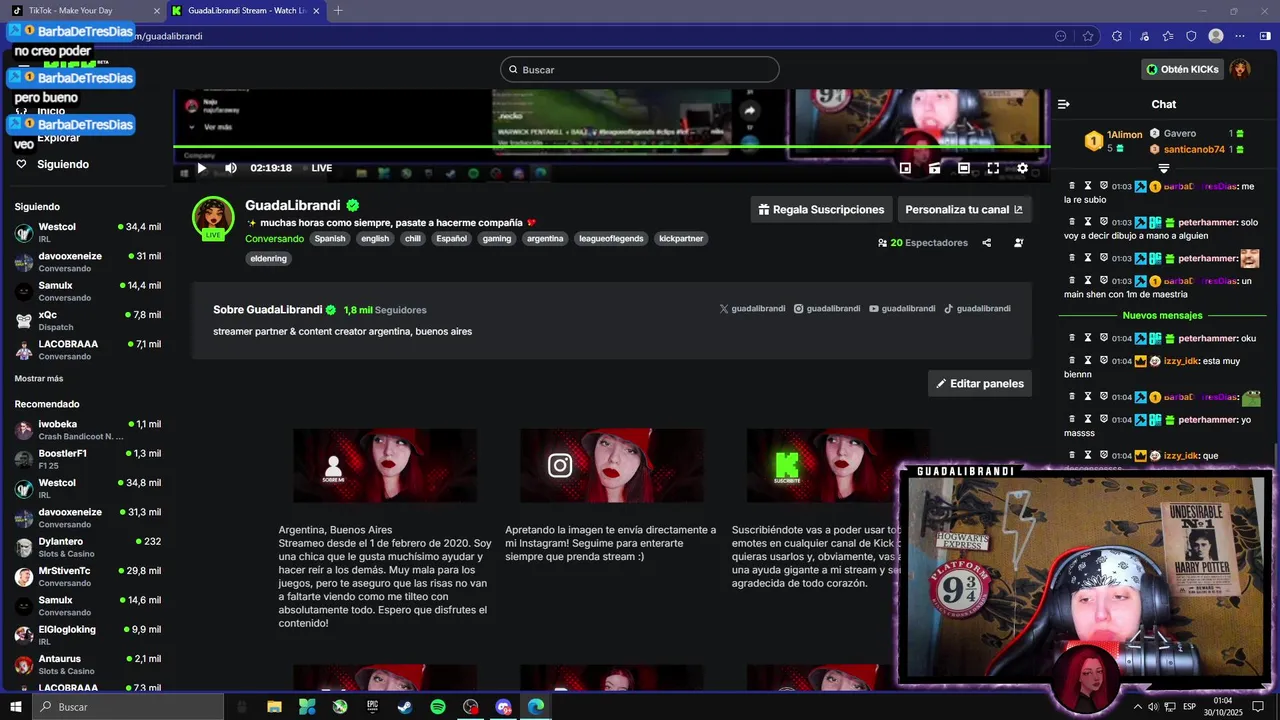Open ElGlogloking recommended channel

coord(87,635)
